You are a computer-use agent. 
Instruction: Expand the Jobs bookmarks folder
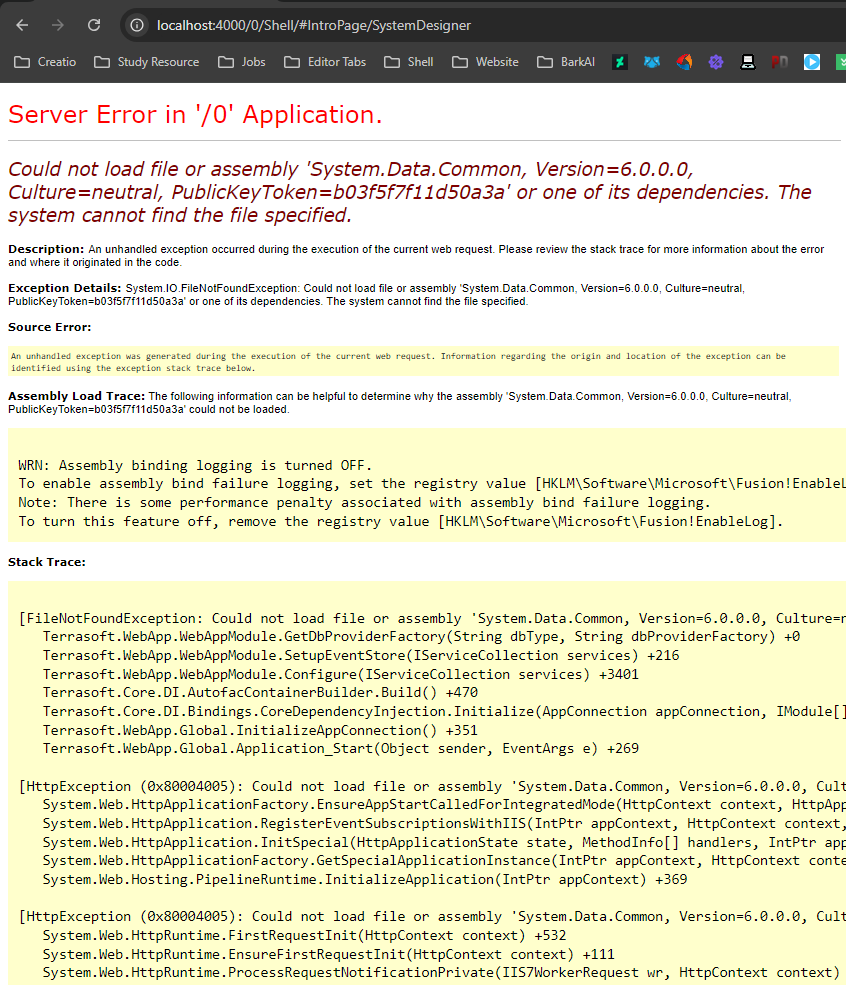pos(242,62)
